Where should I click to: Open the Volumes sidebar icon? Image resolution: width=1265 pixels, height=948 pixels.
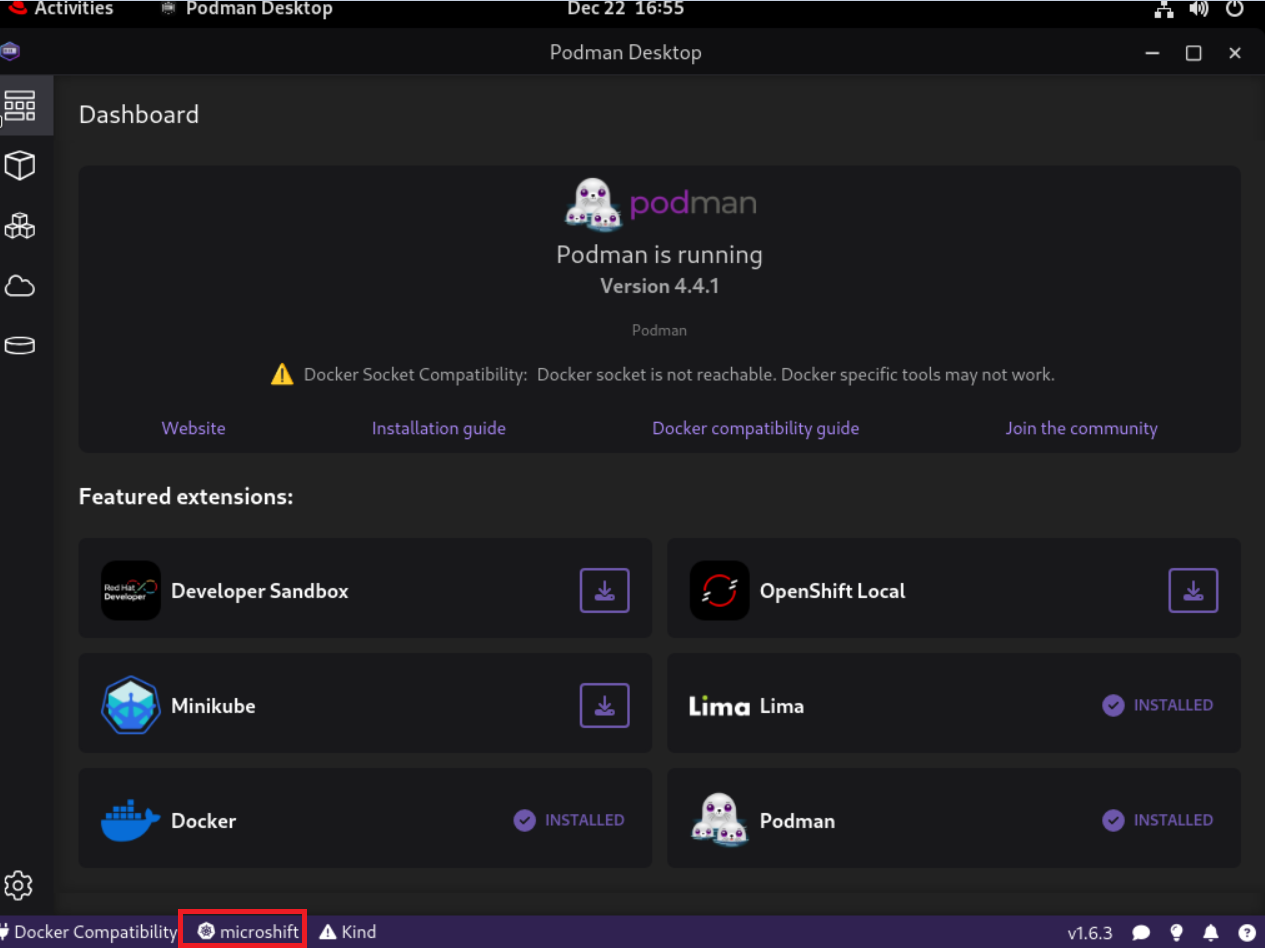click(x=20, y=346)
